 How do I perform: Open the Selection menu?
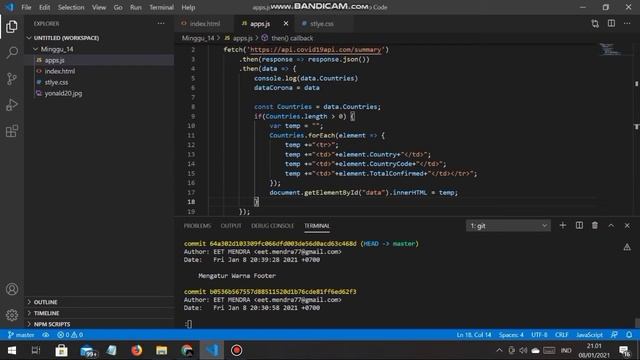coord(71,7)
